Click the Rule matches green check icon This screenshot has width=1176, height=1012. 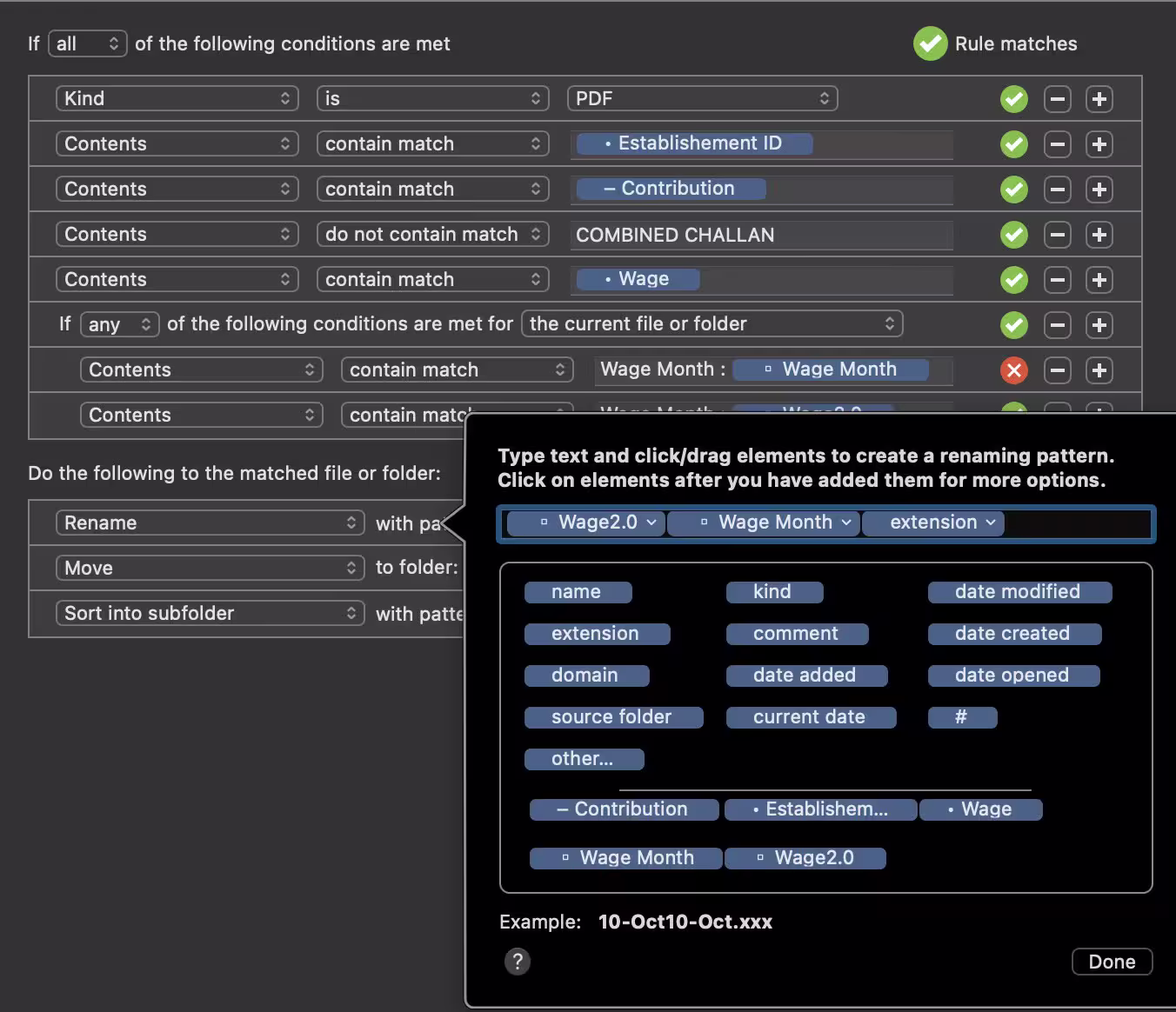pos(930,43)
